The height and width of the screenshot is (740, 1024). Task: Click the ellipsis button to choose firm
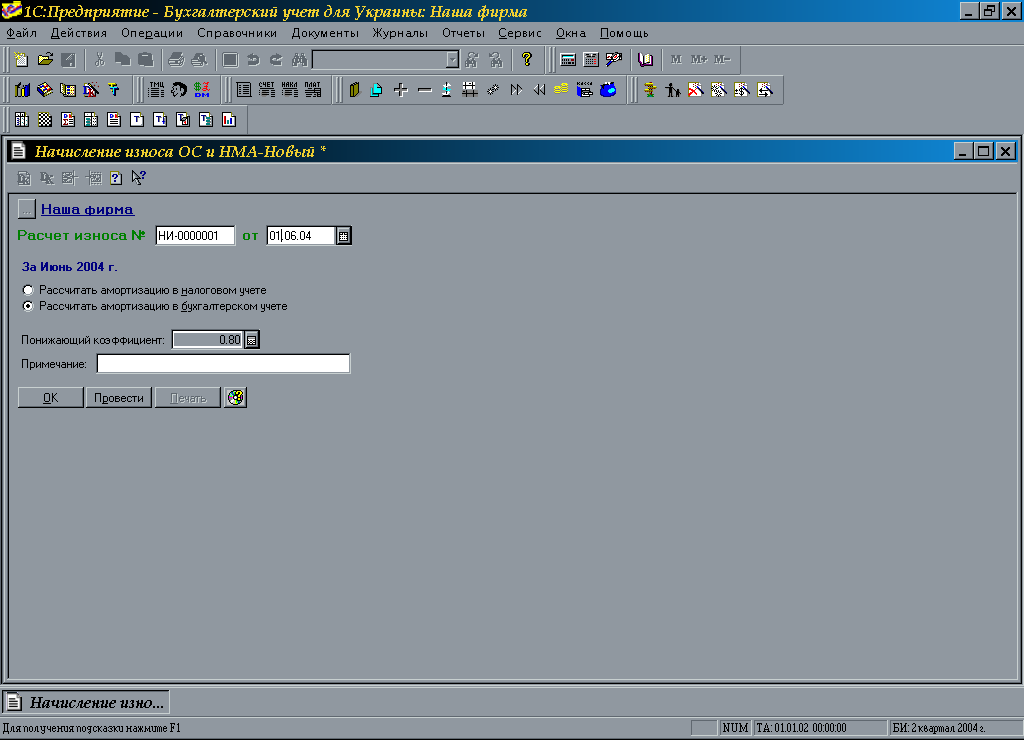26,209
